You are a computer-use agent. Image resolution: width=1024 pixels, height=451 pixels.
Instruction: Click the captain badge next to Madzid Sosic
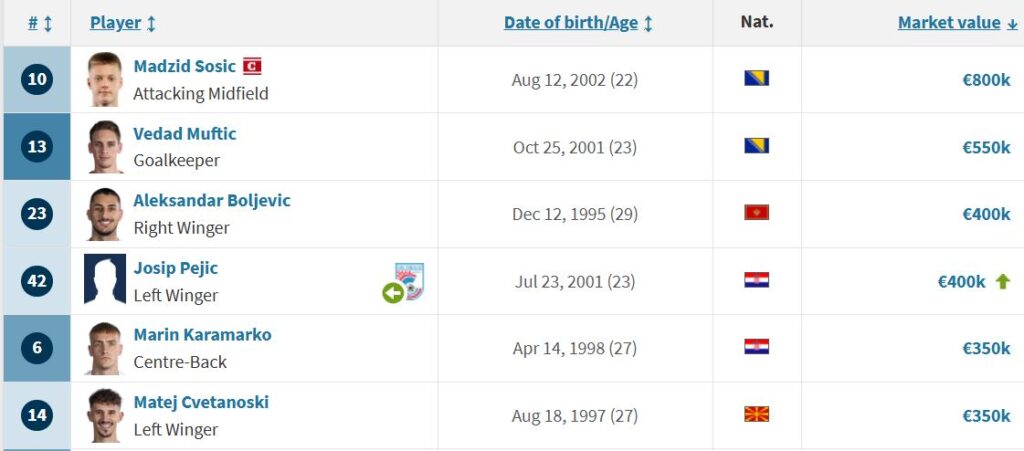pyautogui.click(x=252, y=66)
